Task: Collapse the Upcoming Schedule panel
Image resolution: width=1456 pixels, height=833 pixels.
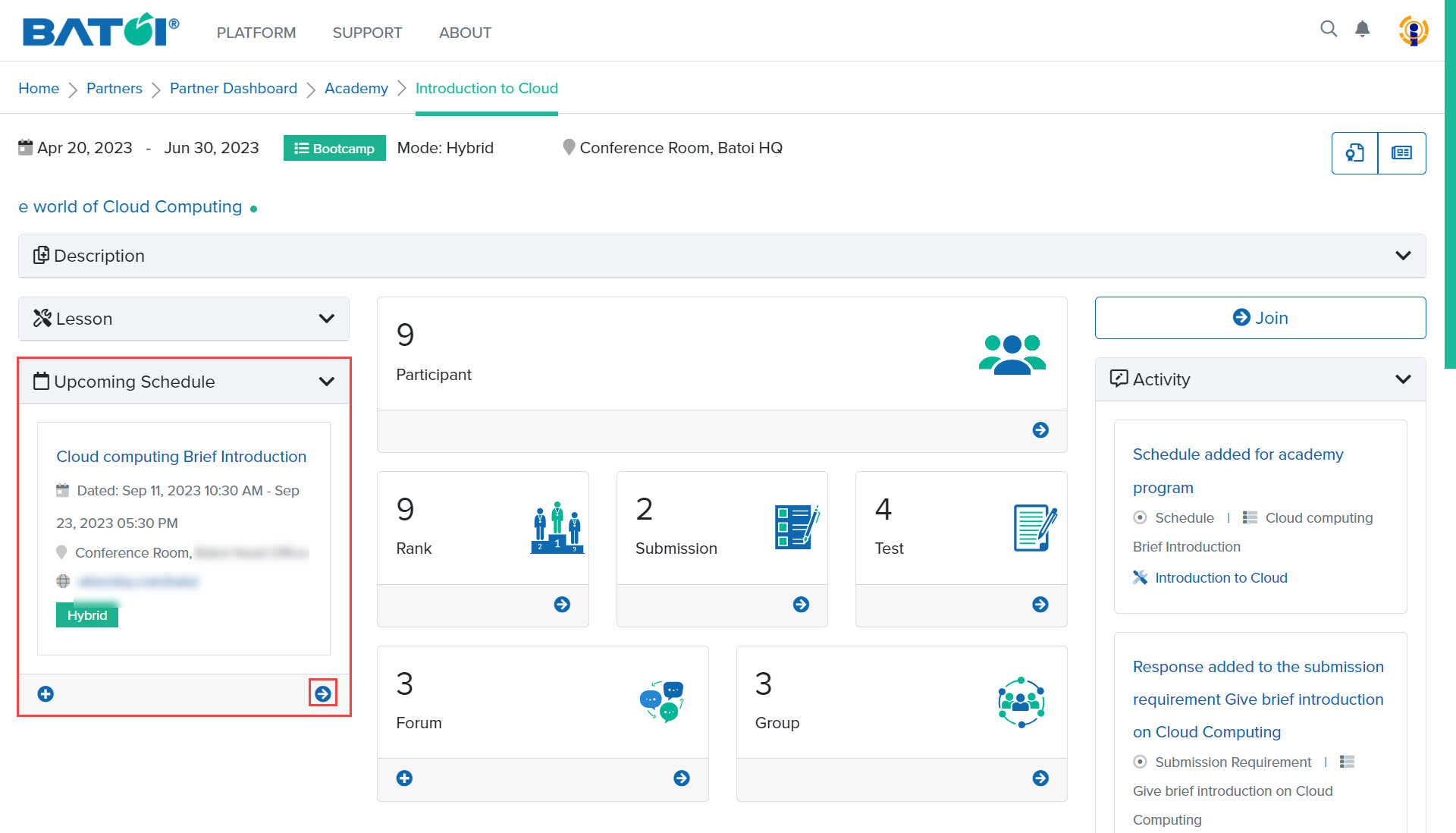Action: tap(326, 381)
